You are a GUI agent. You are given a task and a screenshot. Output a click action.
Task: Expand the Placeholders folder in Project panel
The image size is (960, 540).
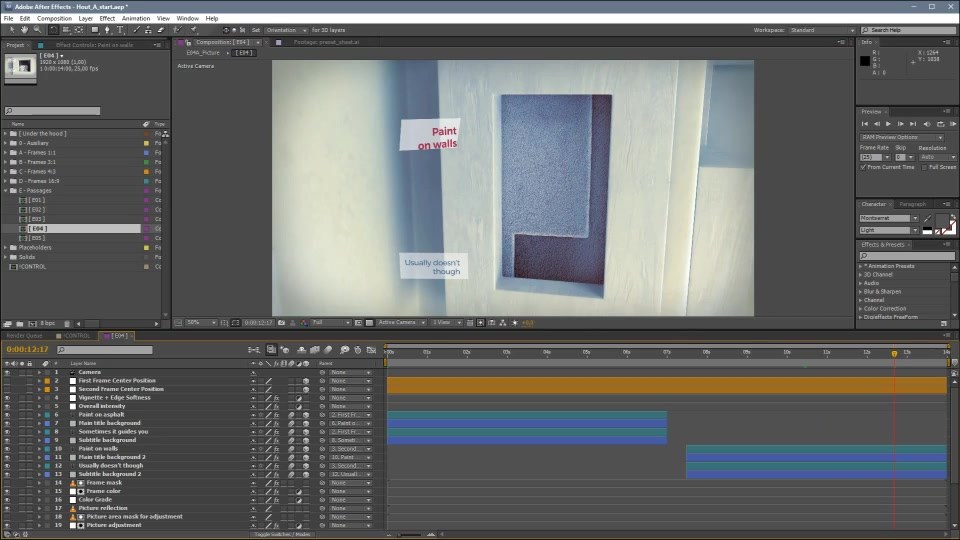(x=6, y=248)
